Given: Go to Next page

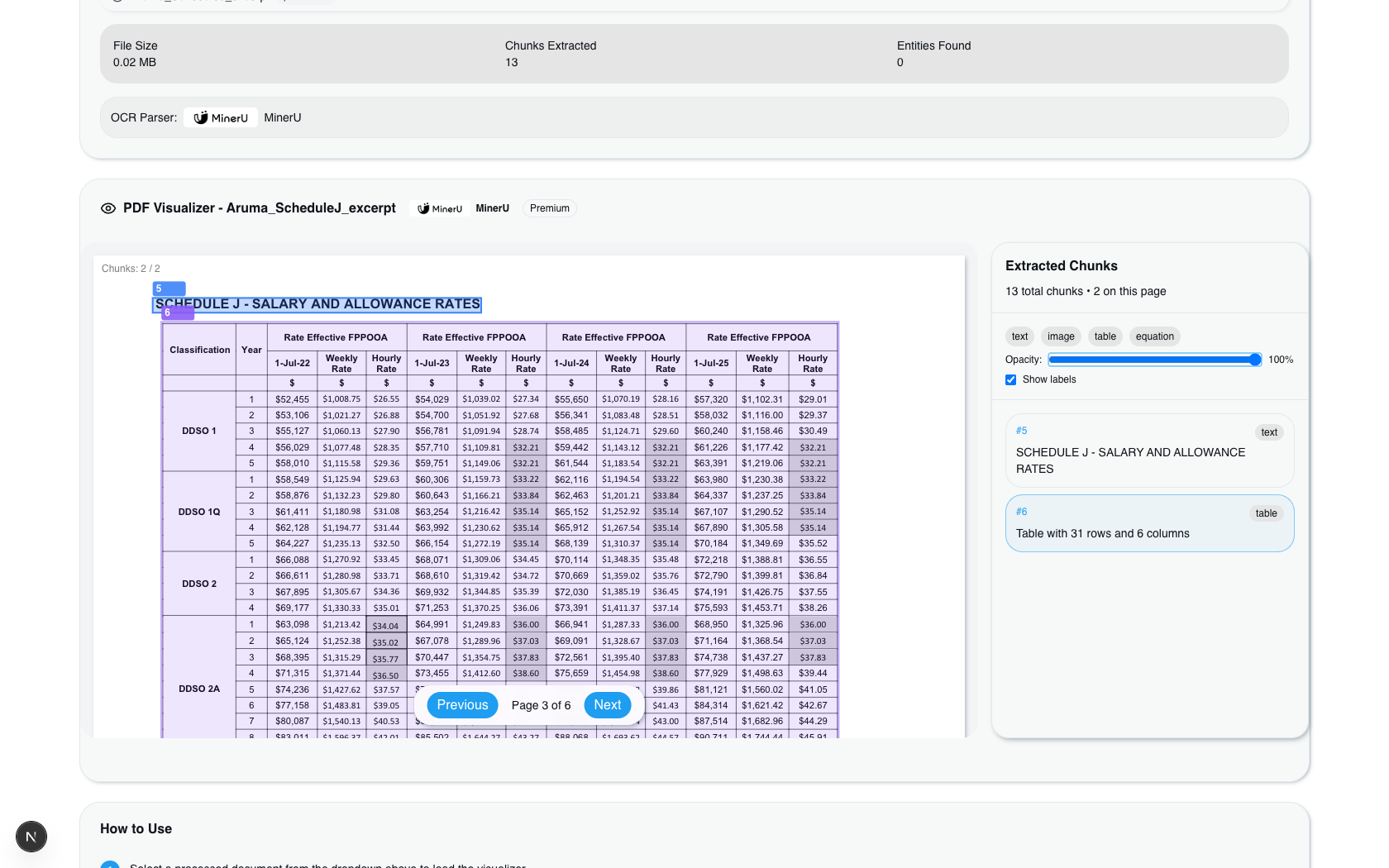Looking at the screenshot, I should click(608, 705).
